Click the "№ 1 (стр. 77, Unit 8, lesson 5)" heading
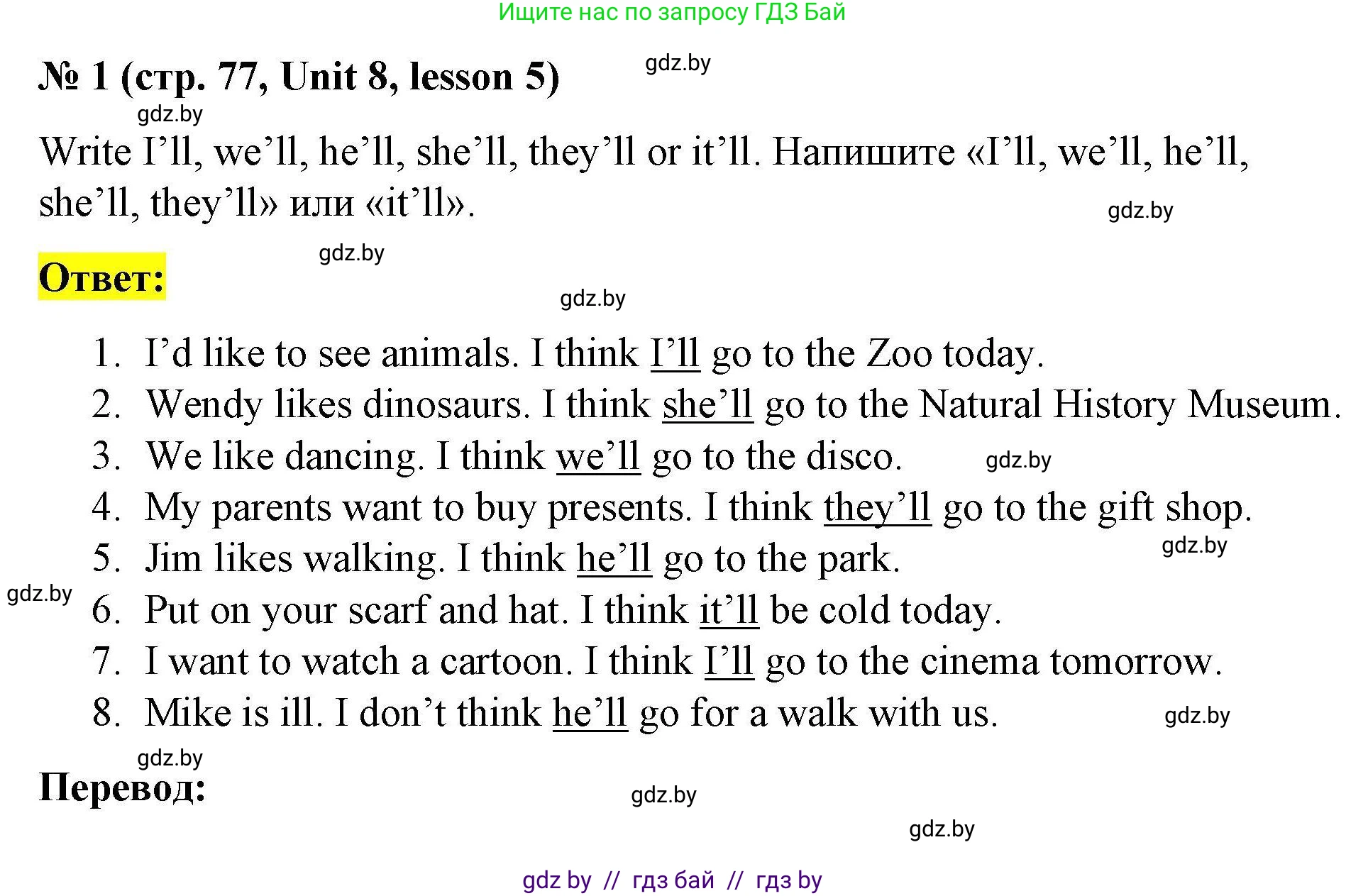This screenshot has height=896, width=1346. 299,77
